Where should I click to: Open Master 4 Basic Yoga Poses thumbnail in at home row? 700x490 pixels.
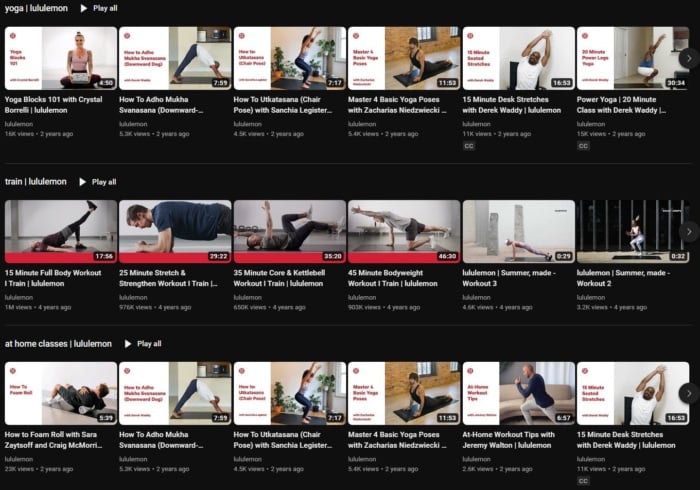404,393
